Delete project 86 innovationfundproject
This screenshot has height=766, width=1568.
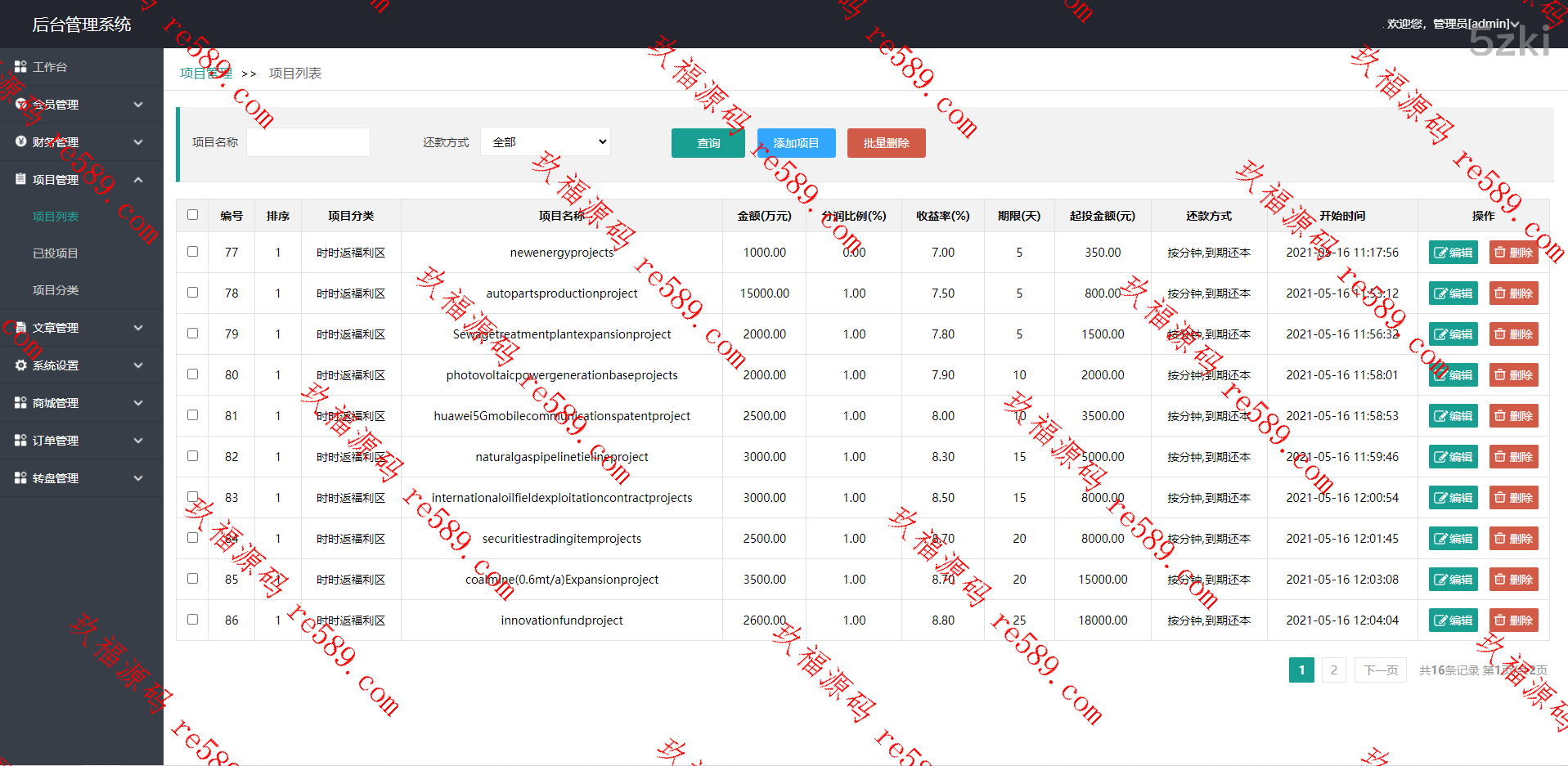(1513, 620)
